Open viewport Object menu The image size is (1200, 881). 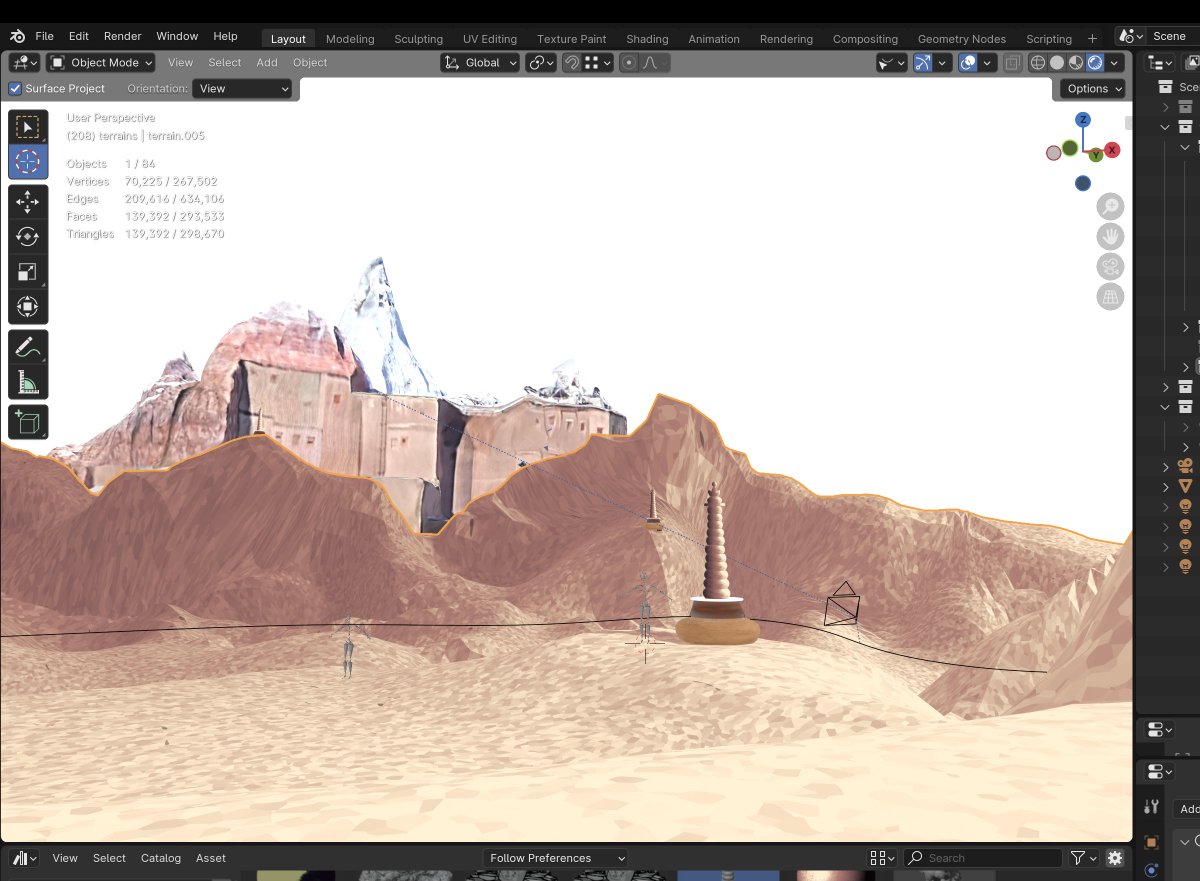click(x=310, y=63)
